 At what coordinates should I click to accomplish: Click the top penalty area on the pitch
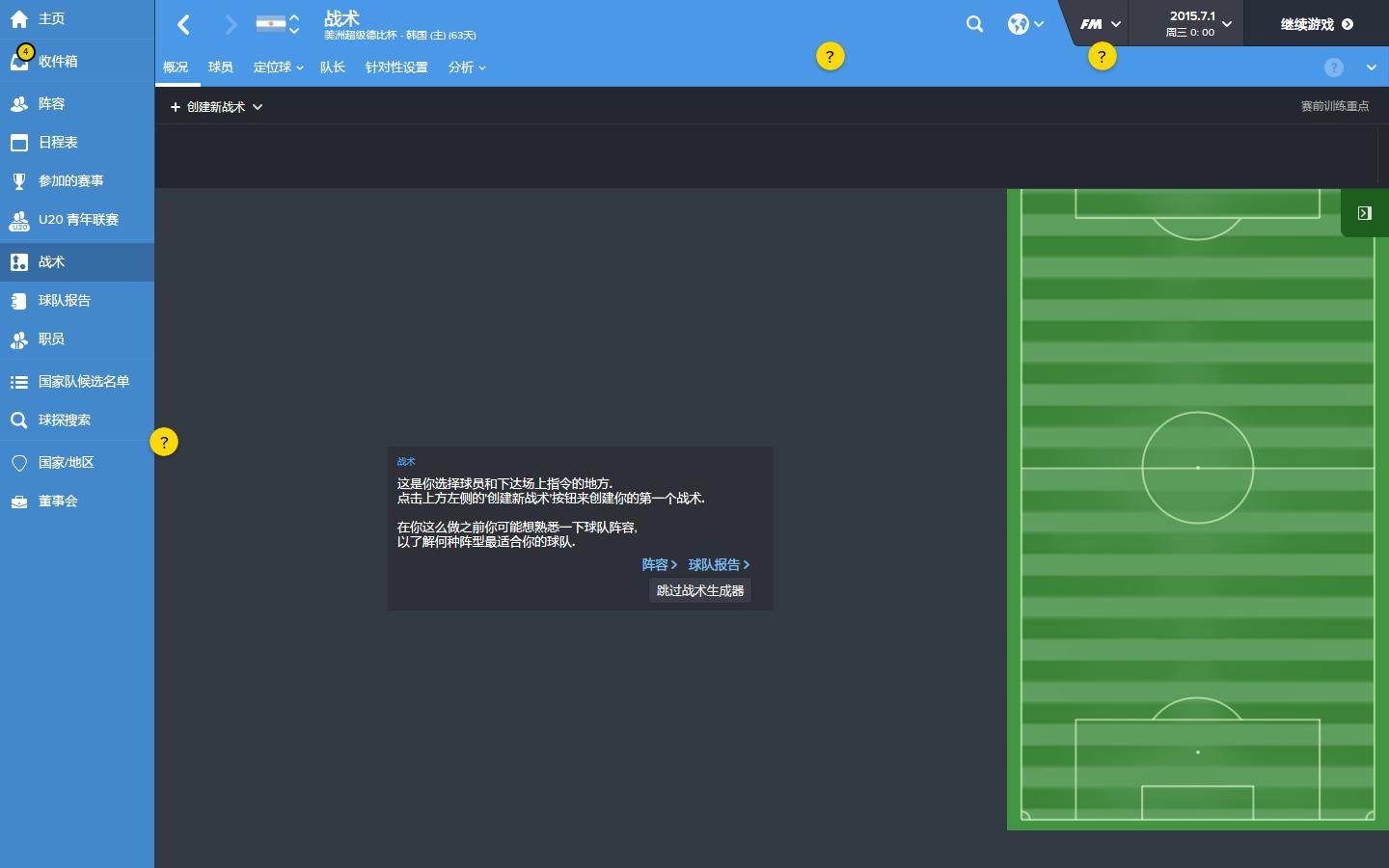1197,203
